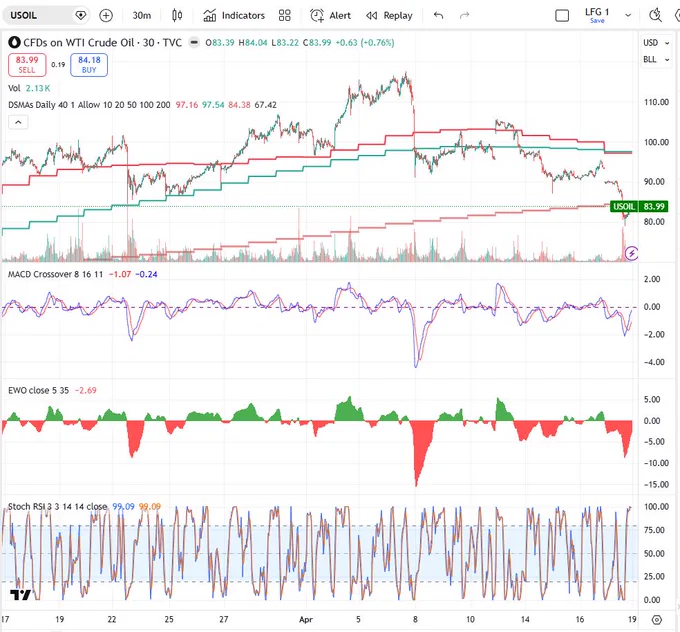Viewport: 680px width, 632px height.
Task: Click the 84.18 BUY button
Action: tap(89, 65)
